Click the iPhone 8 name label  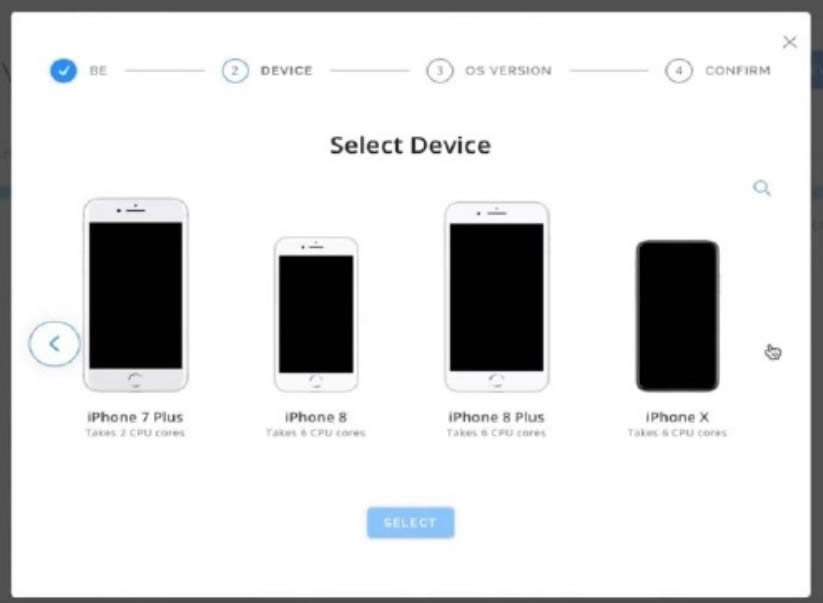click(x=315, y=417)
